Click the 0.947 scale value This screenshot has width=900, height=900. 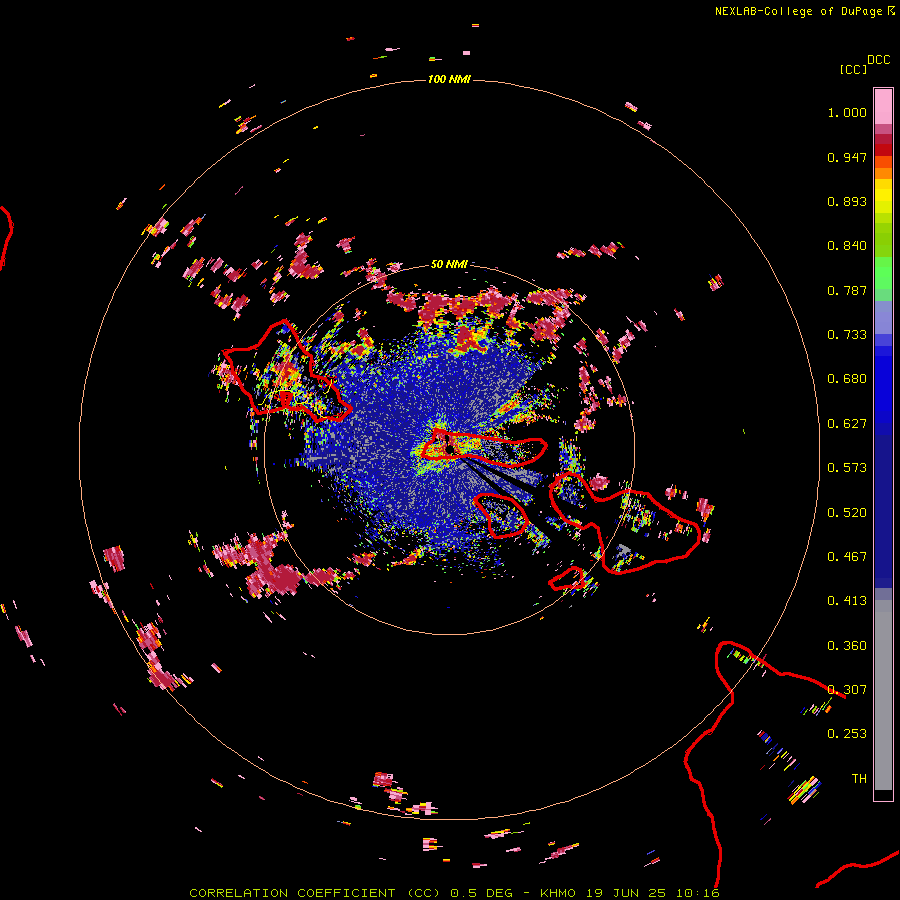(x=847, y=157)
